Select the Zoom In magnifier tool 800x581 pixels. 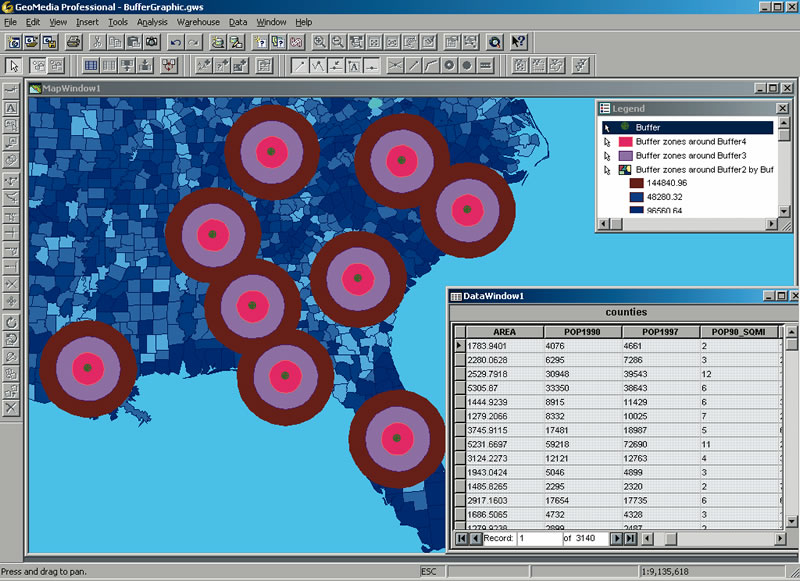click(x=320, y=42)
